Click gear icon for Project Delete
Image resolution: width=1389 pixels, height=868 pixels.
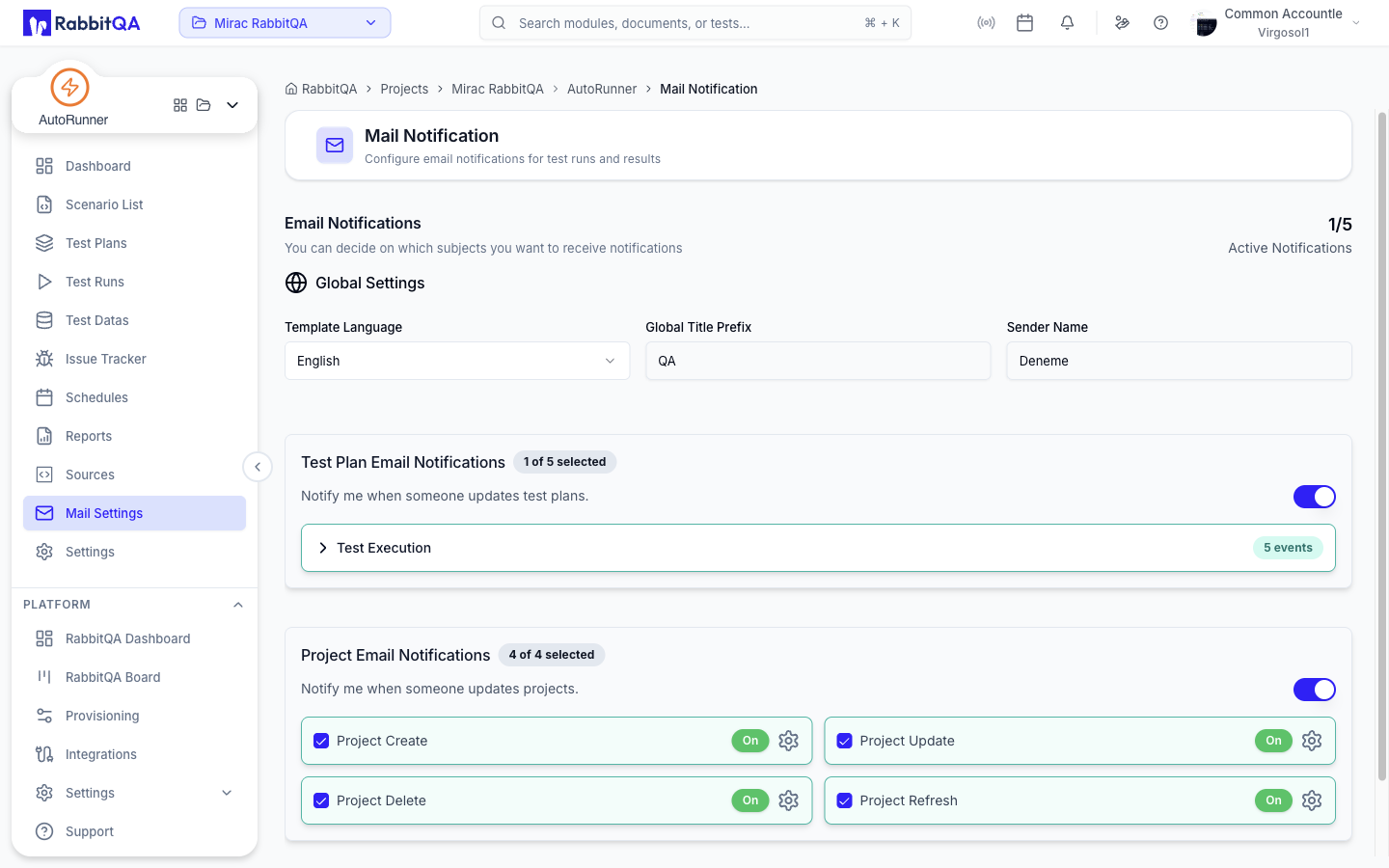789,800
